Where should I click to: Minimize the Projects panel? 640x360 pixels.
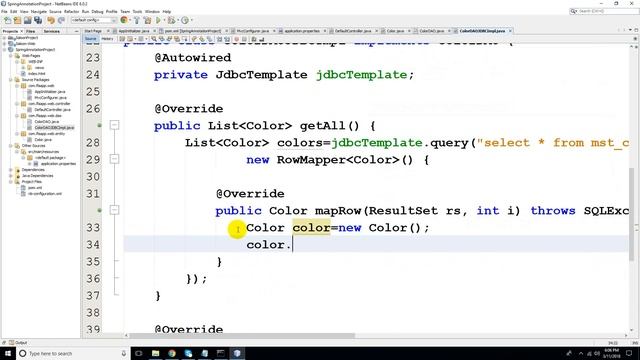[76, 31]
